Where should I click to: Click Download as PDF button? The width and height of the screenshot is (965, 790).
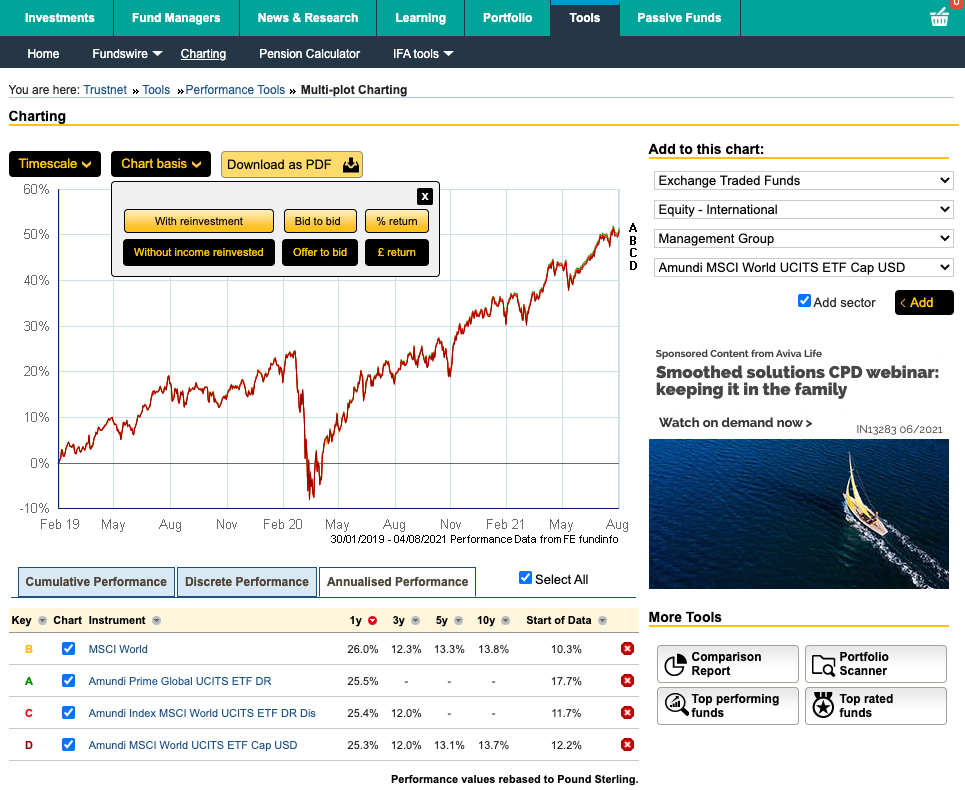pyautogui.click(x=291, y=165)
